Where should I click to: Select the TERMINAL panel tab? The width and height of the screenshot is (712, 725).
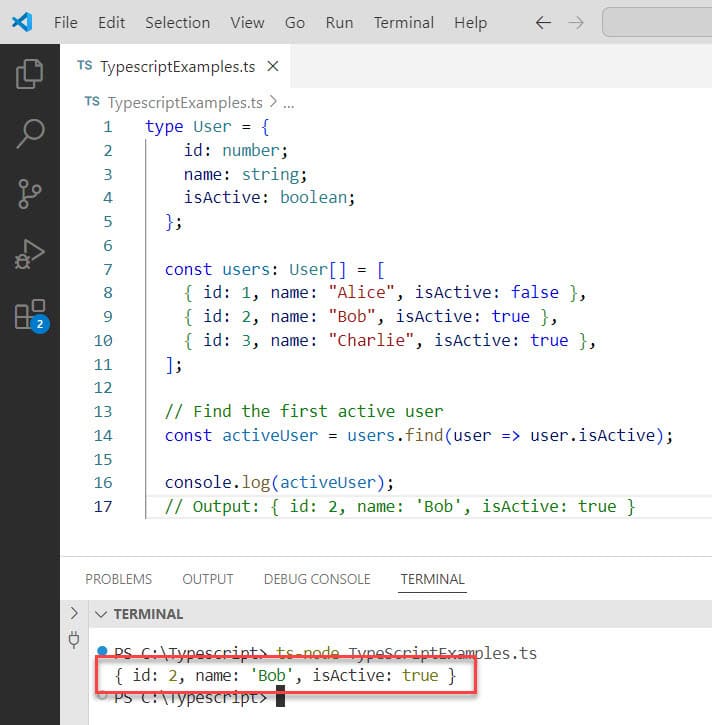(432, 579)
